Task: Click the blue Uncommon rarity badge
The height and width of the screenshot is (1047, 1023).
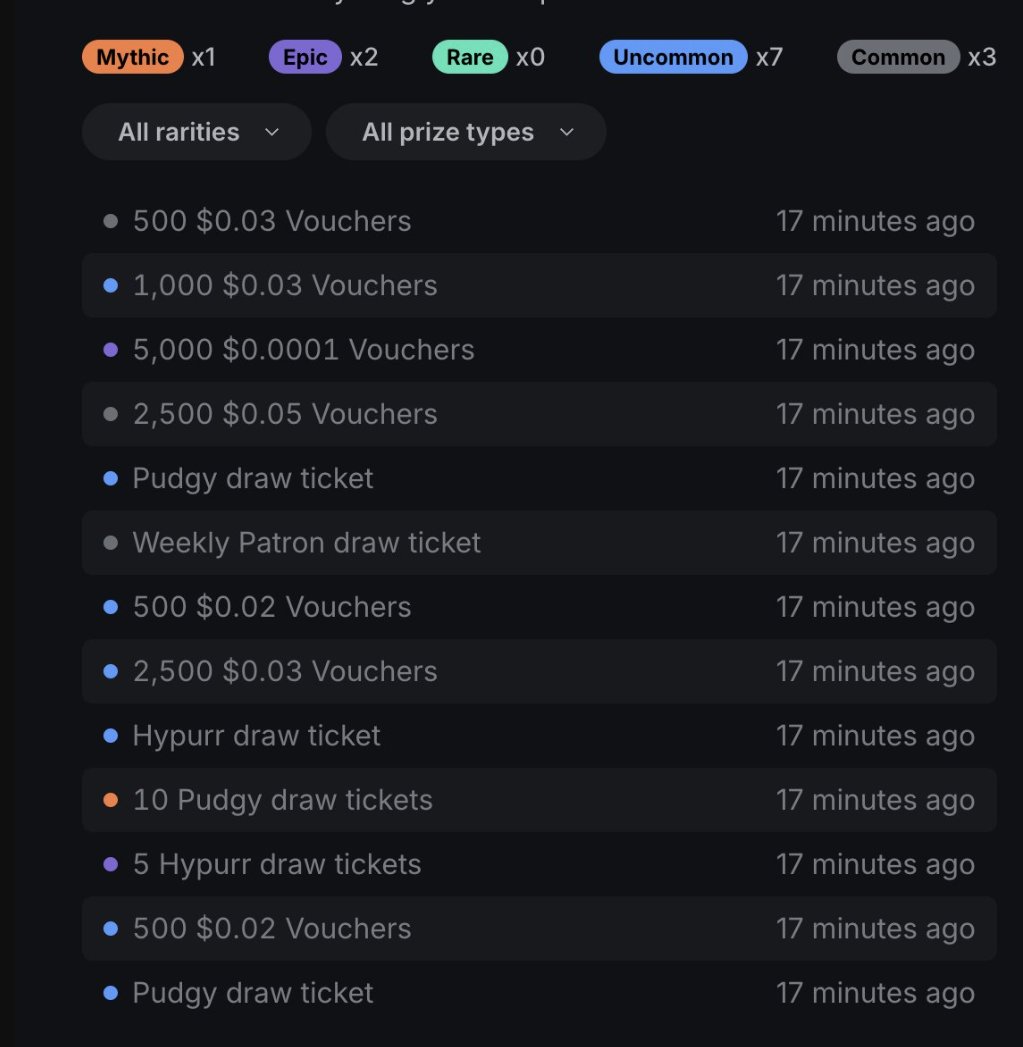Action: click(673, 57)
